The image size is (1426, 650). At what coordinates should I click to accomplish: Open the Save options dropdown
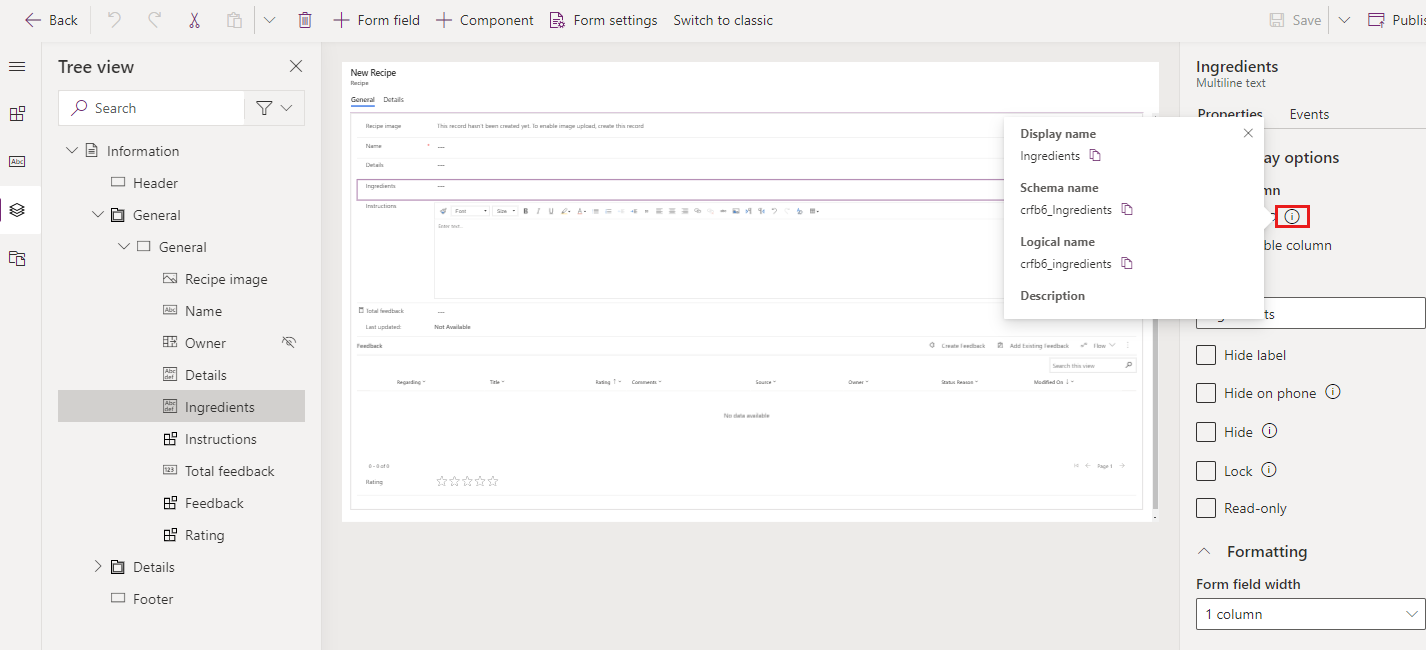(x=1344, y=20)
